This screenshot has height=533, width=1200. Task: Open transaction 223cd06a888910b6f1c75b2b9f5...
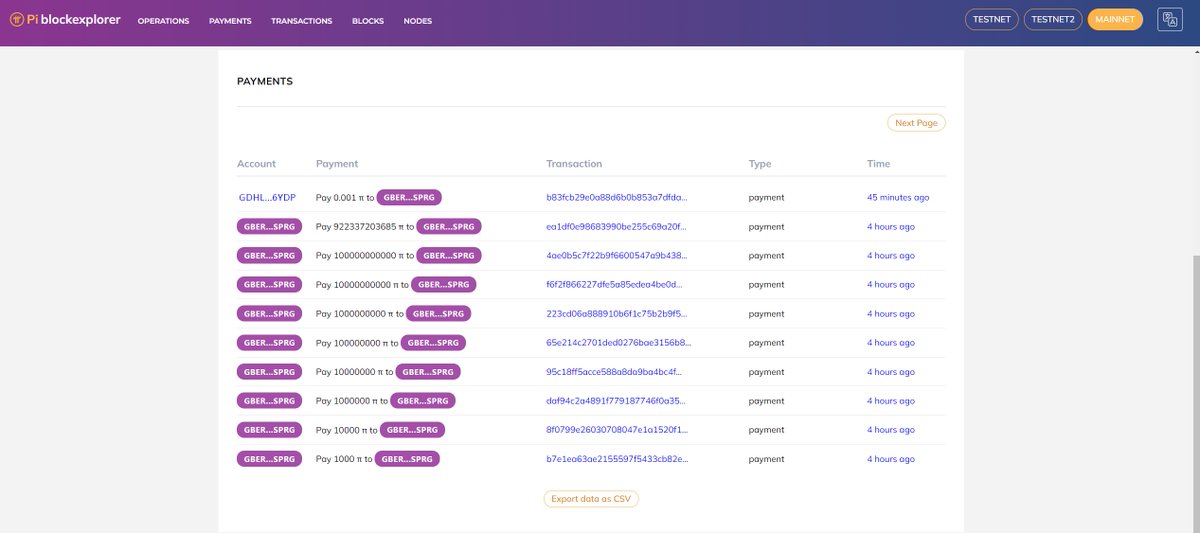(x=616, y=314)
